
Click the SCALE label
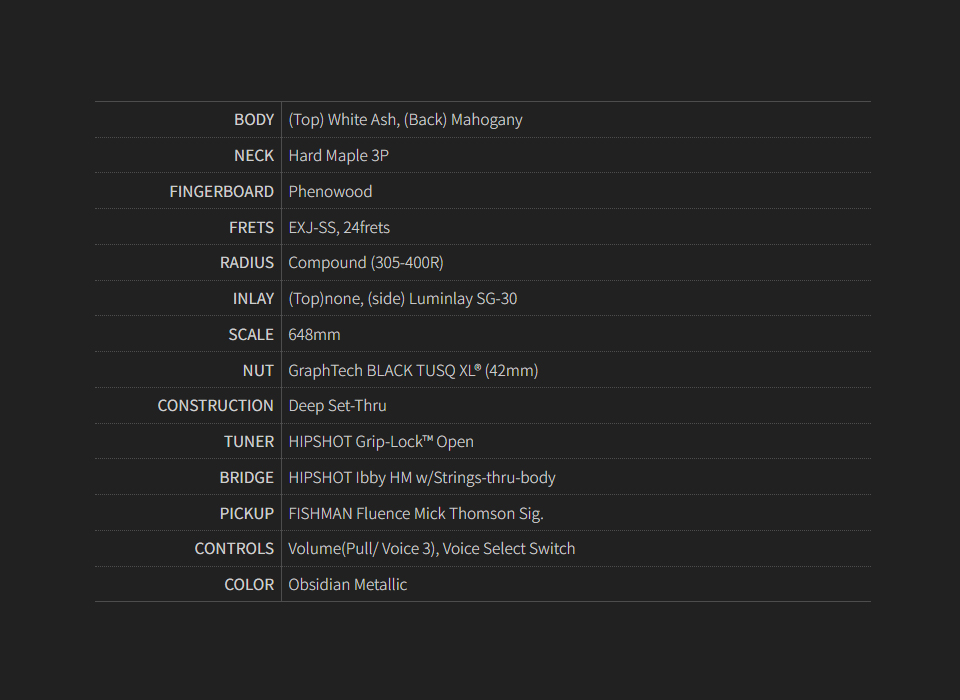[250, 335]
